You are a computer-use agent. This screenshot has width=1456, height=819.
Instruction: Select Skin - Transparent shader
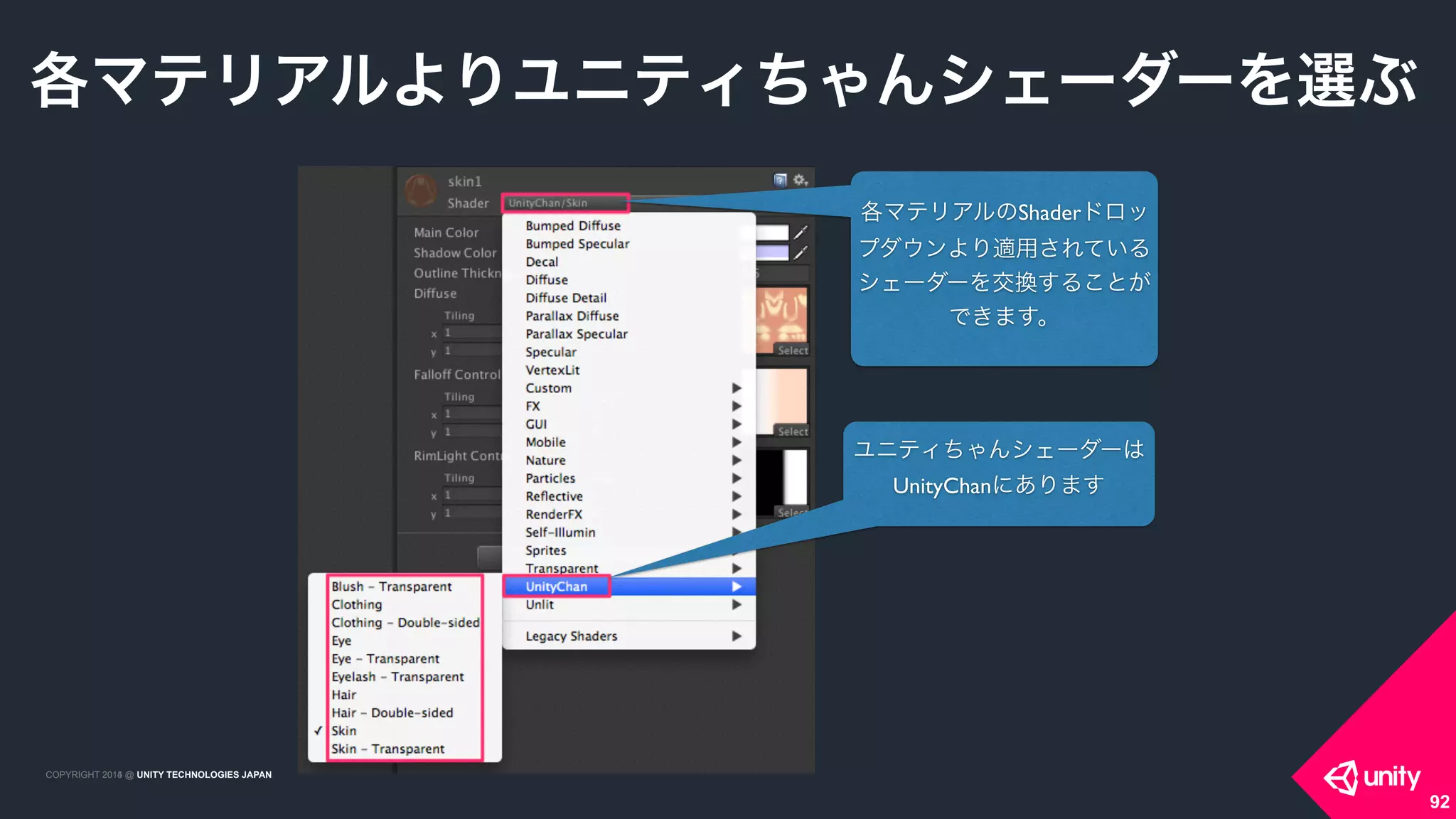pos(405,749)
